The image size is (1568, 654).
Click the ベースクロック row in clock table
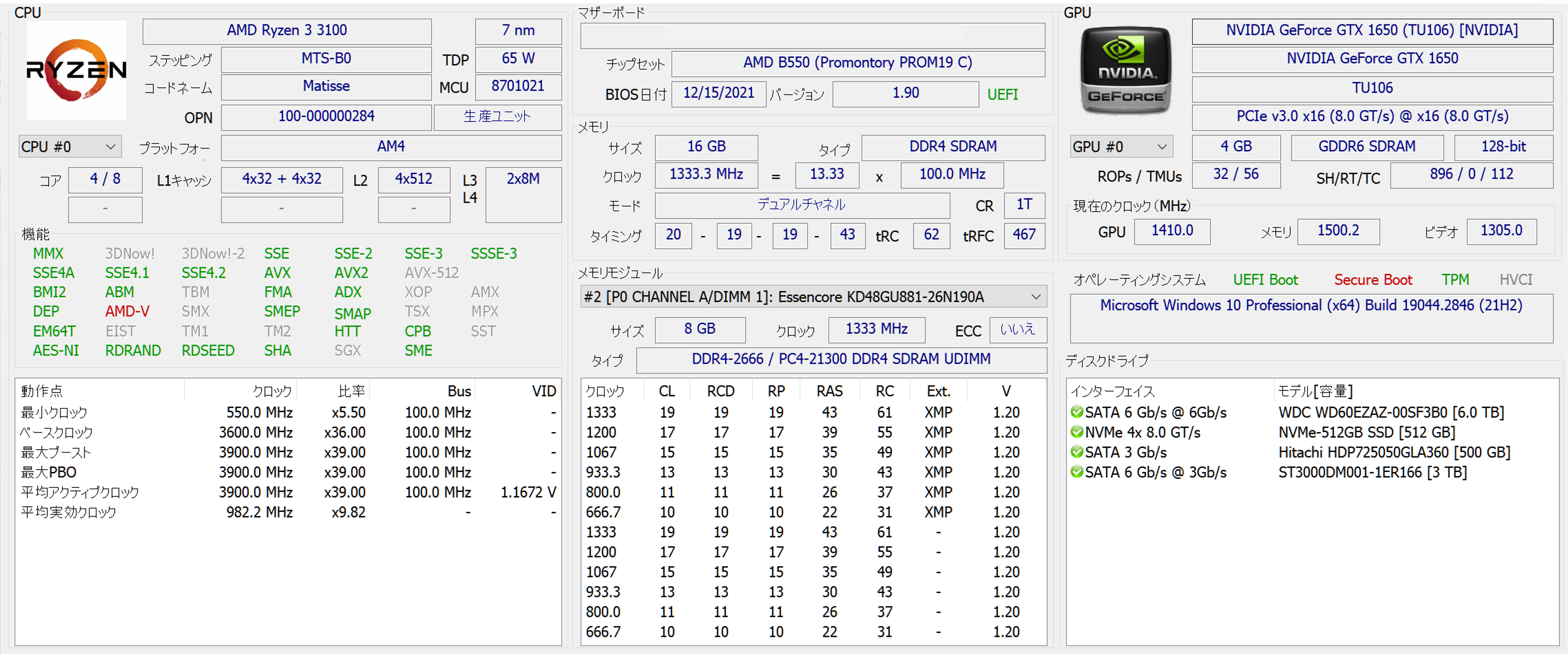(x=288, y=433)
